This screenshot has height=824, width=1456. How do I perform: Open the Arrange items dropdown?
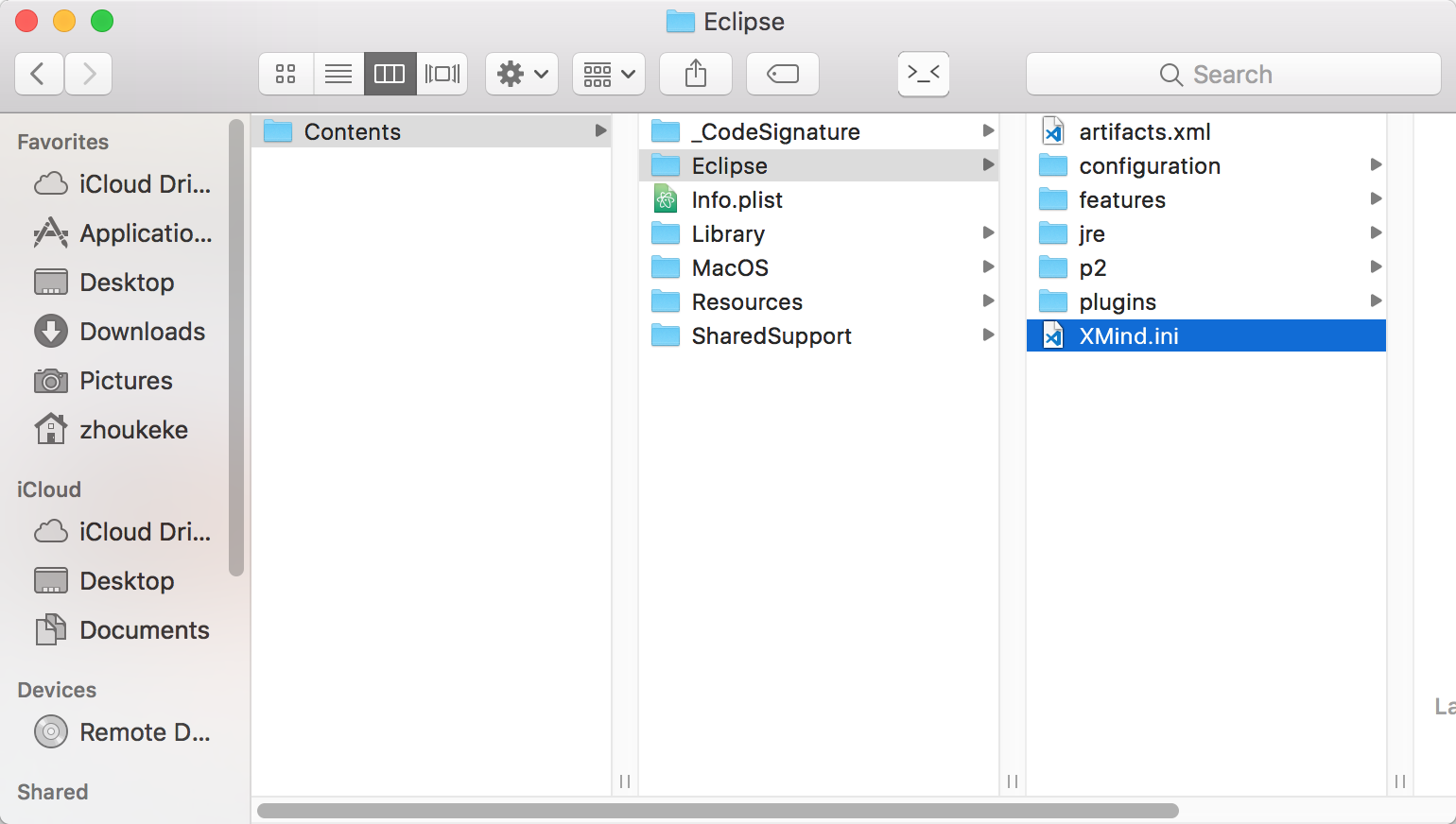click(609, 74)
